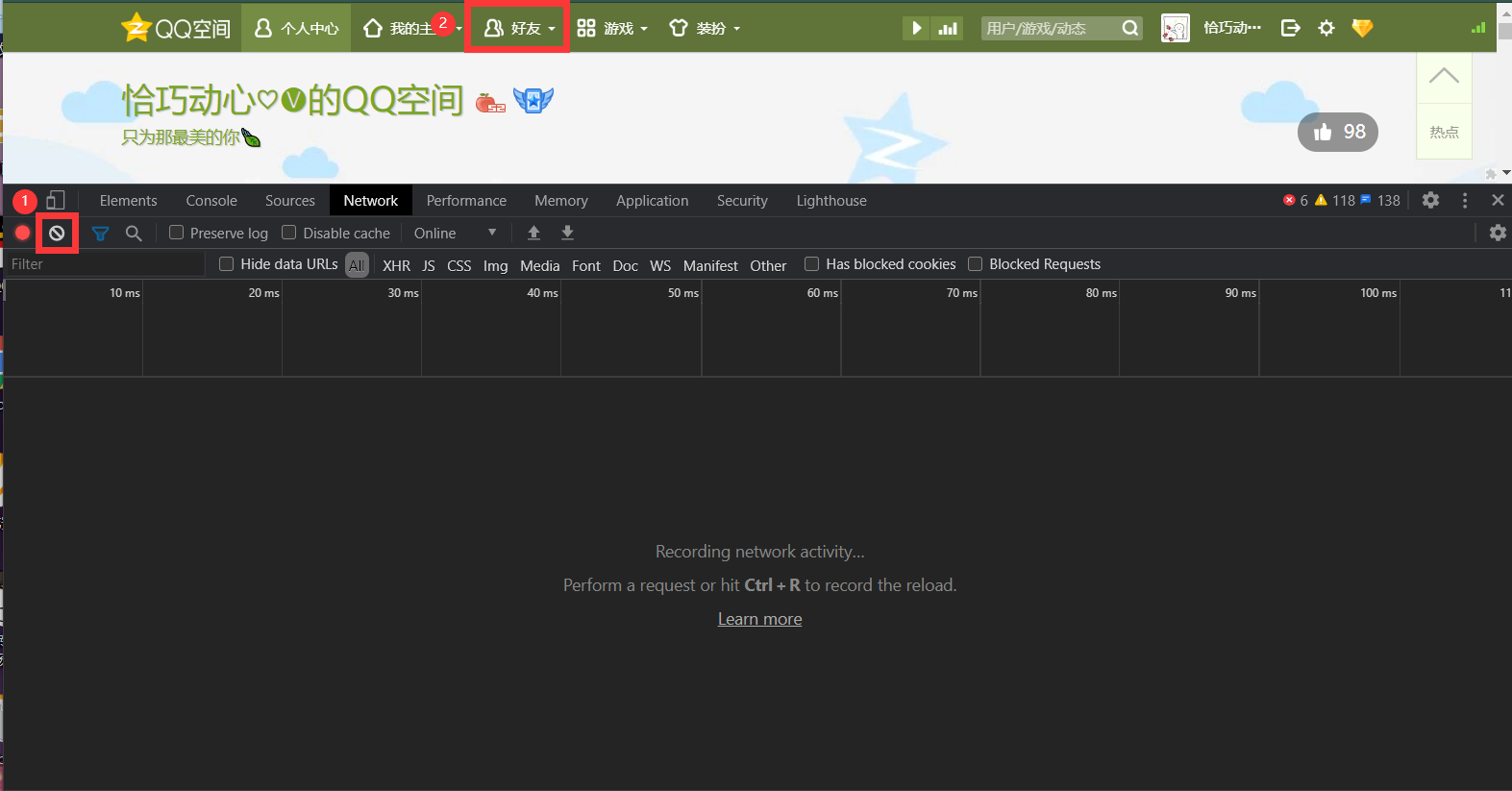The image size is (1512, 791).
Task: Click the red error count 6 indicator
Action: [1296, 200]
